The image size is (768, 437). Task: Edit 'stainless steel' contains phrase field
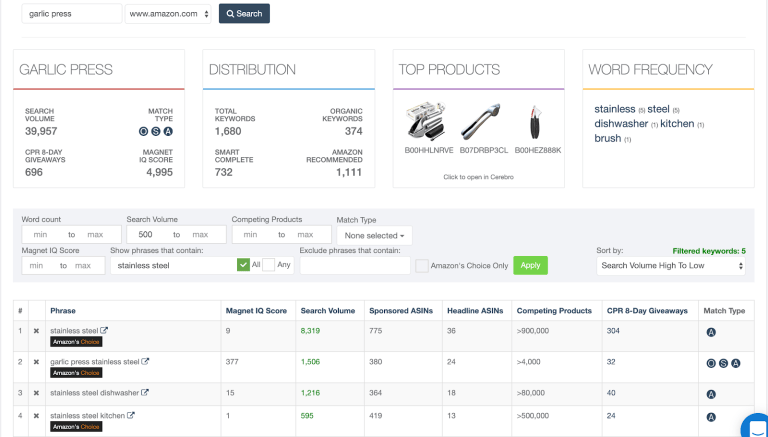point(173,266)
